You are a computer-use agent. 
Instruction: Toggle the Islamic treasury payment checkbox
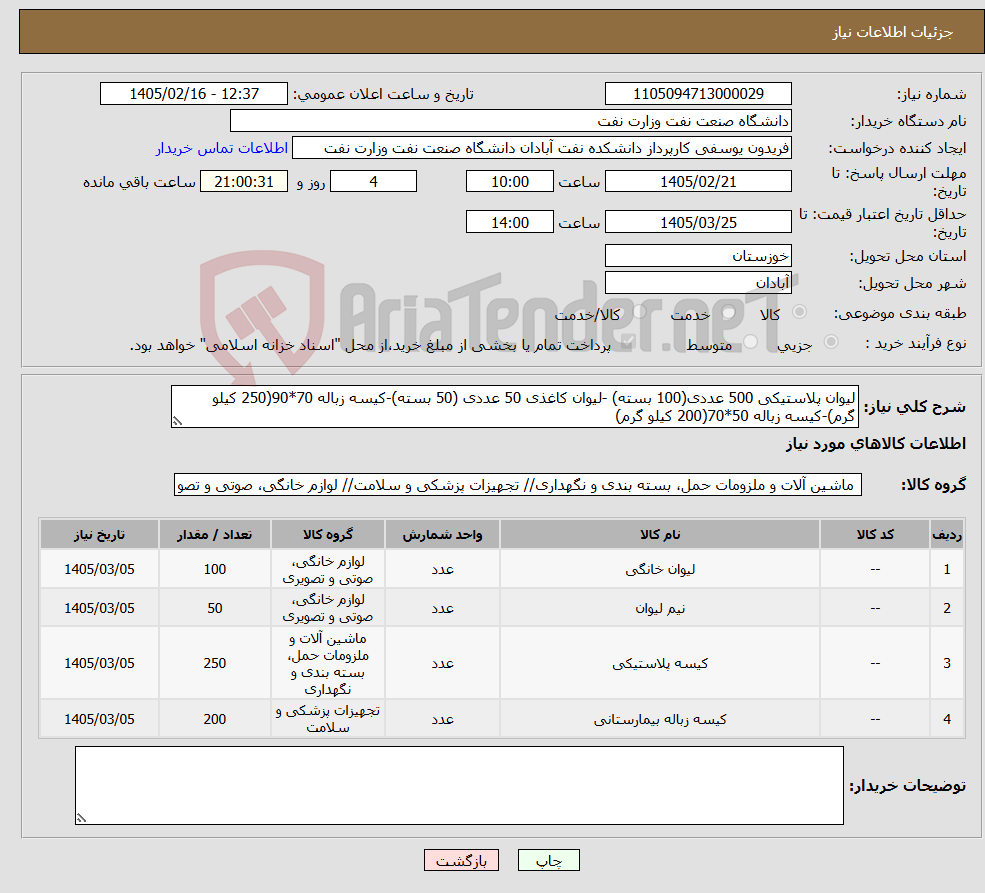point(626,343)
